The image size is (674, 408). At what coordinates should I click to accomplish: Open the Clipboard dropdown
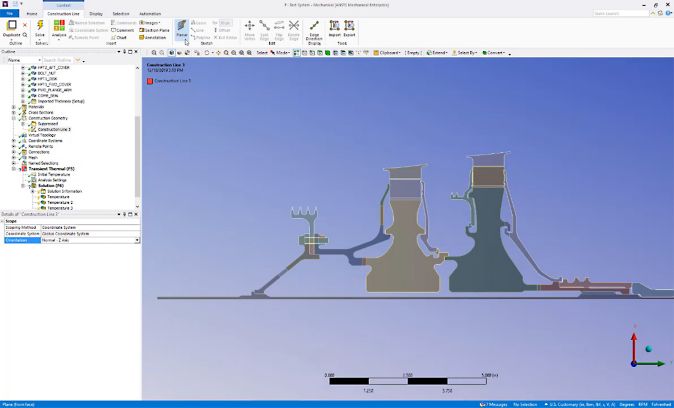(x=387, y=52)
